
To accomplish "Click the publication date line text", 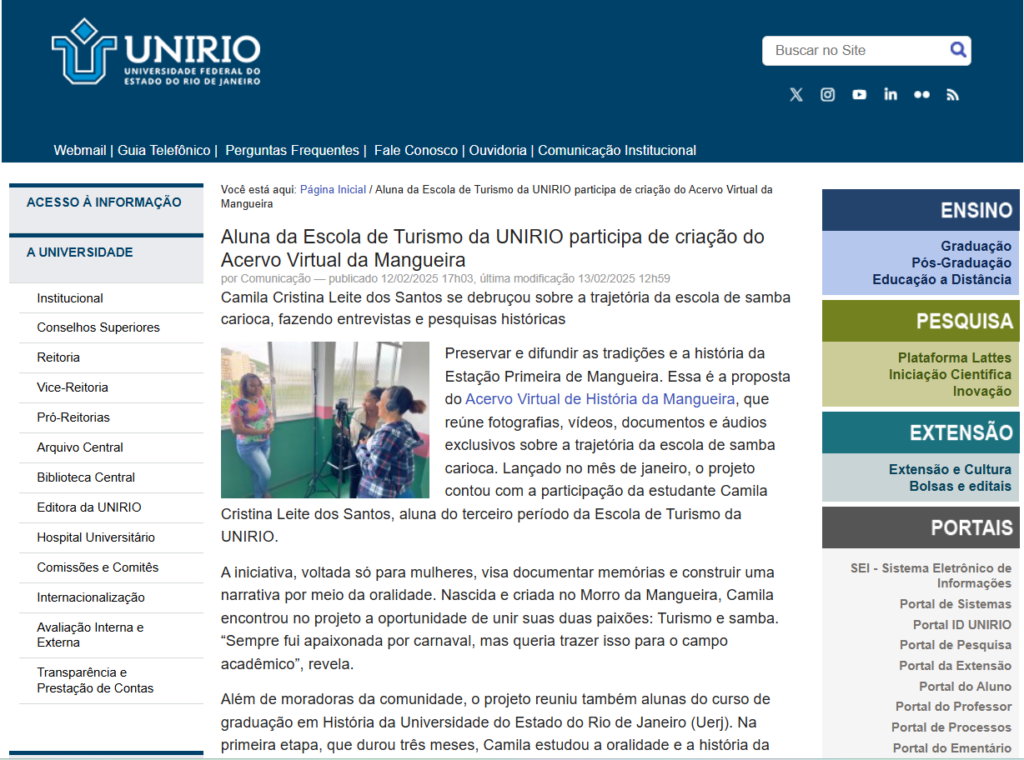I will (445, 279).
